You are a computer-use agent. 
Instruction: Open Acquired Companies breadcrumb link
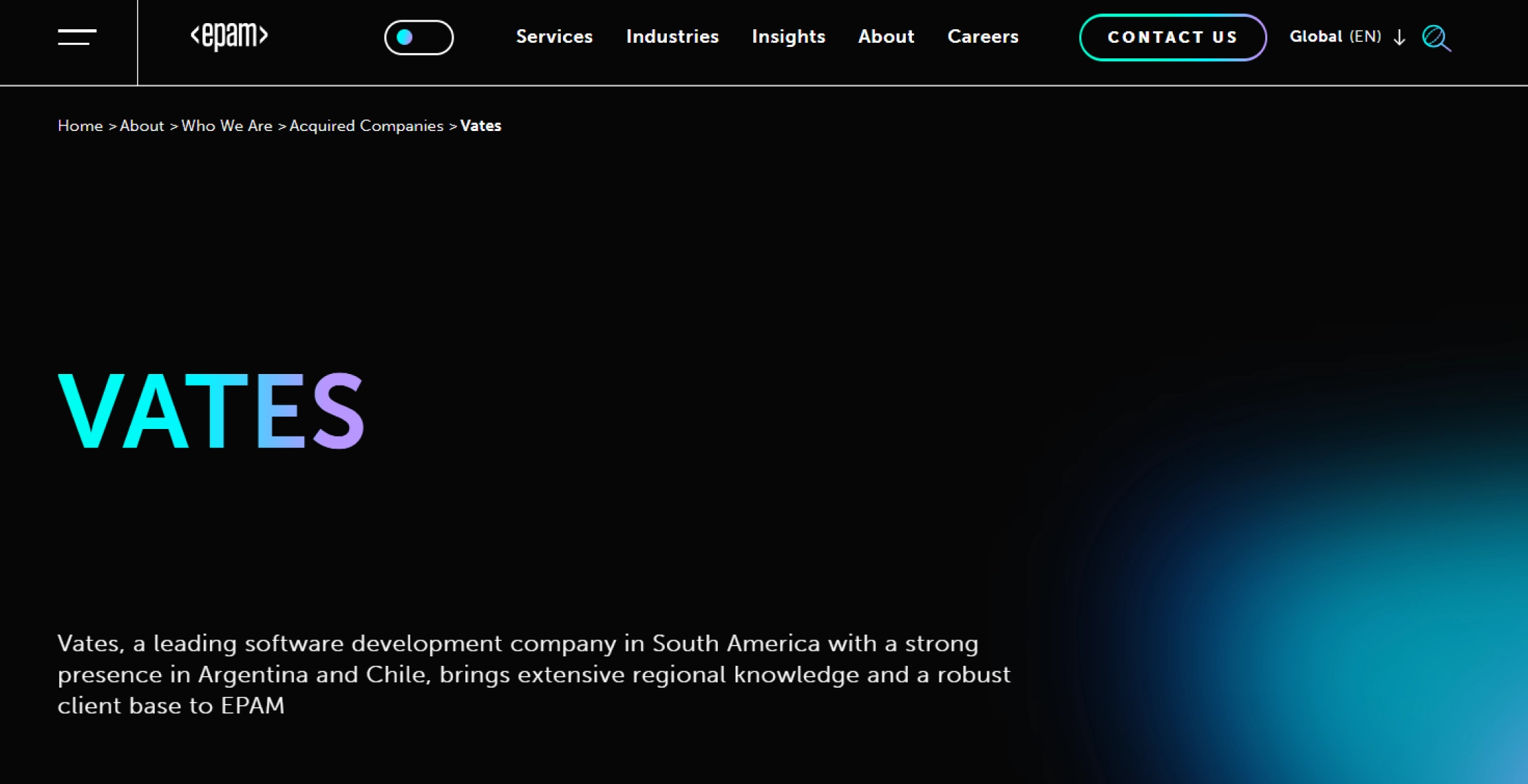coord(366,126)
